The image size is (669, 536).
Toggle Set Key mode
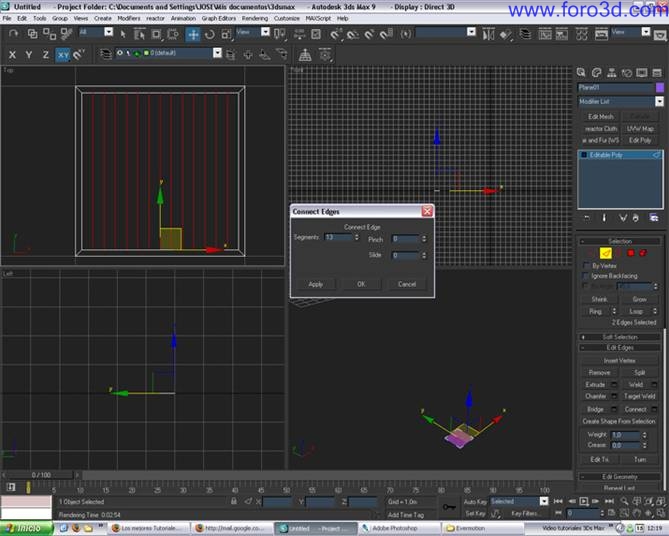[x=475, y=513]
